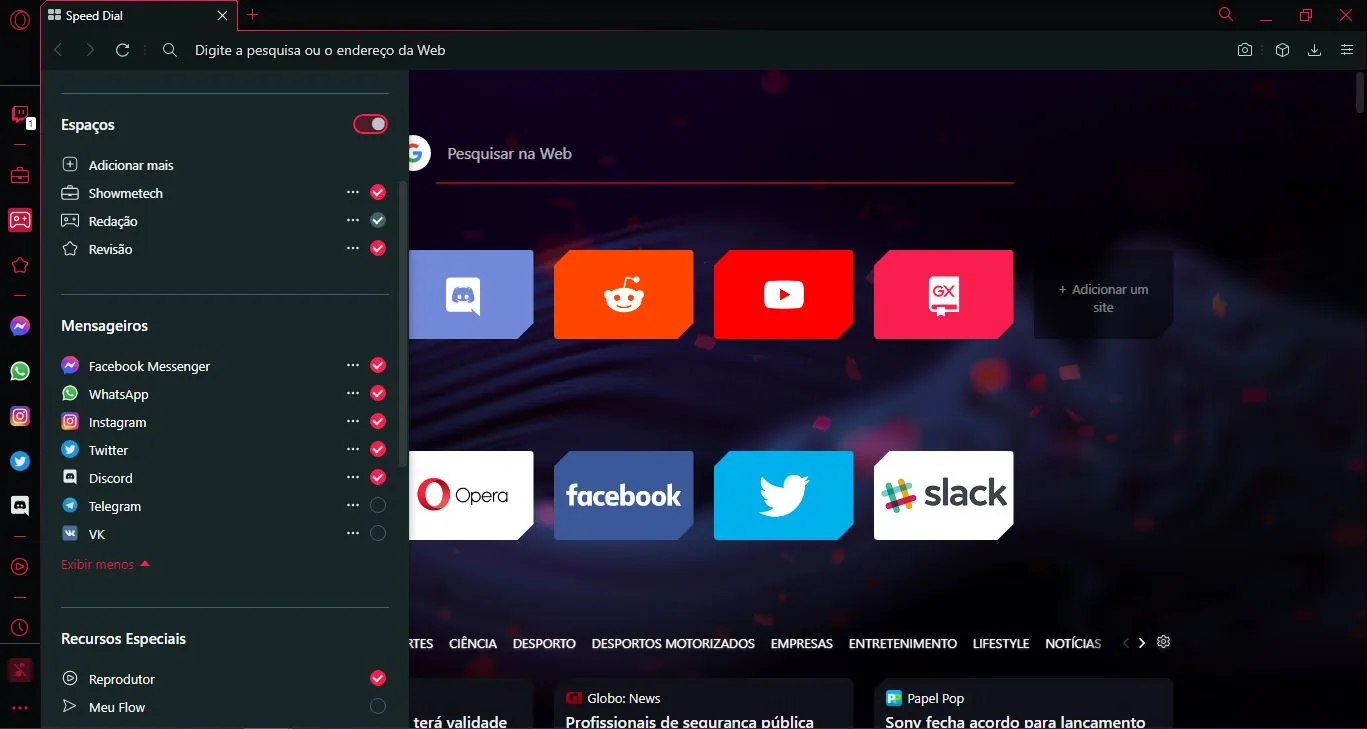Select the Revisão star workspace in sidebar

[x=20, y=265]
